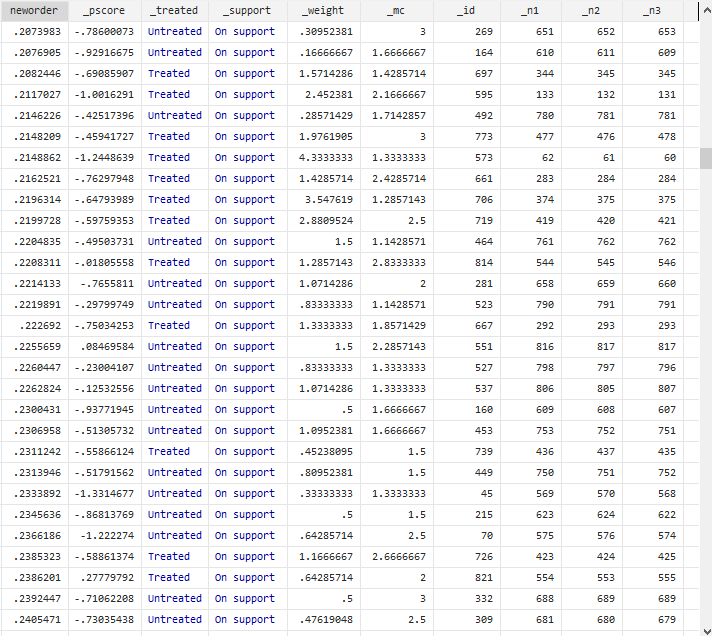Select pscore cell .27779792
Viewport: 712px width, 636px height.
[105, 577]
